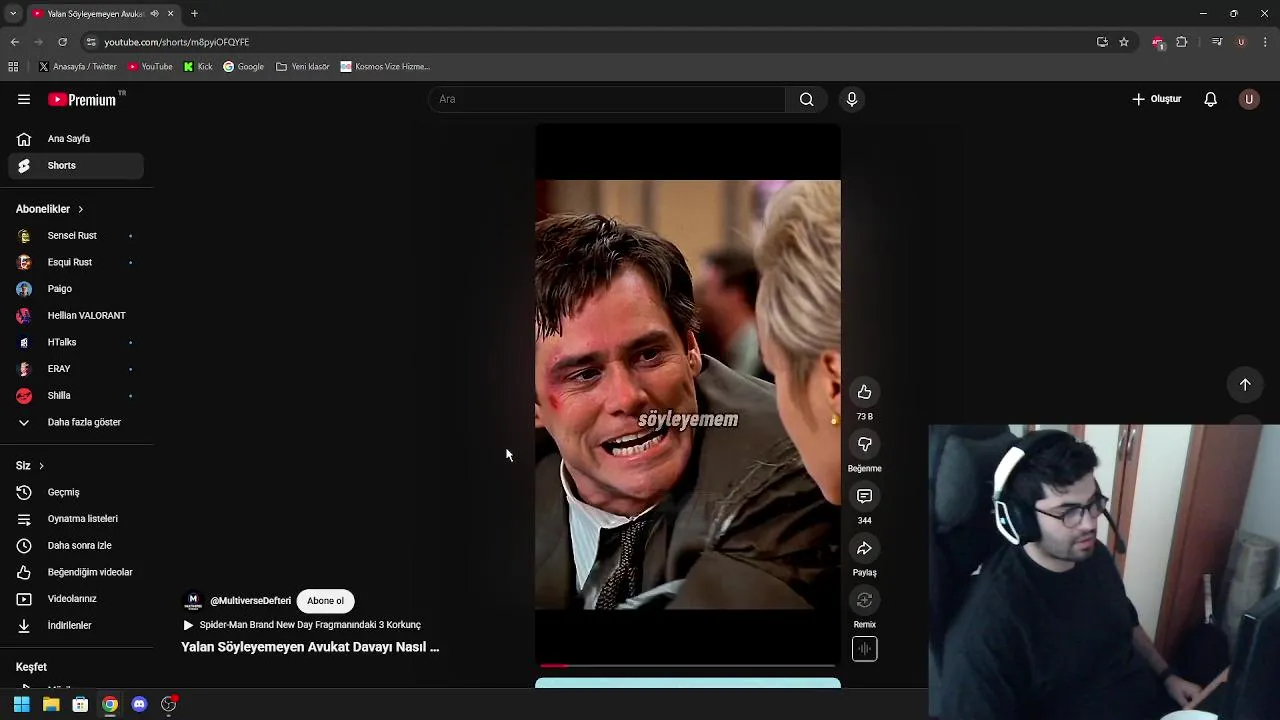
Task: Open the related Spider-Man Brand New Day video link
Action: pyautogui.click(x=302, y=625)
